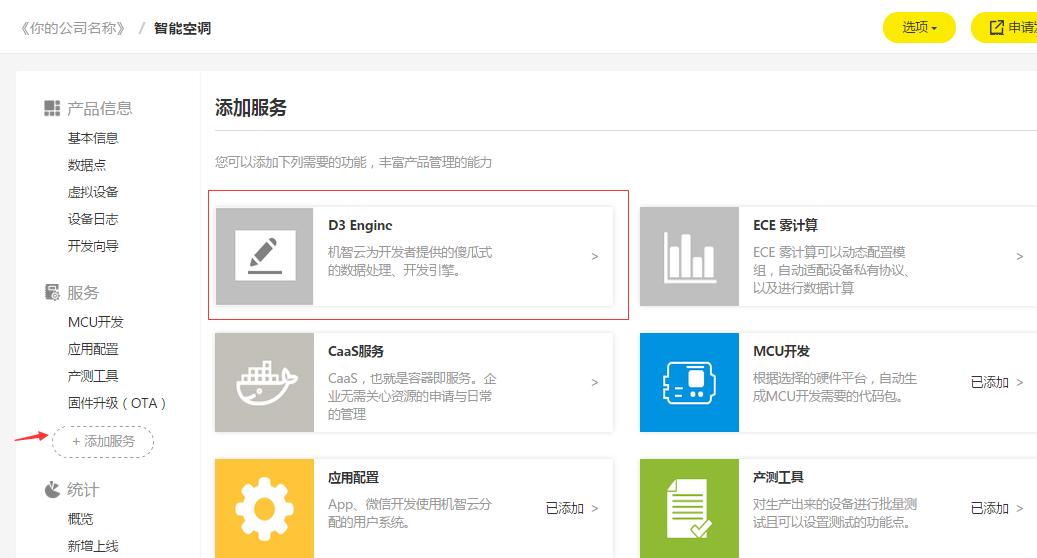Go to 虚拟设备 in the sidebar
Image resolution: width=1037 pixels, height=558 pixels.
[93, 192]
